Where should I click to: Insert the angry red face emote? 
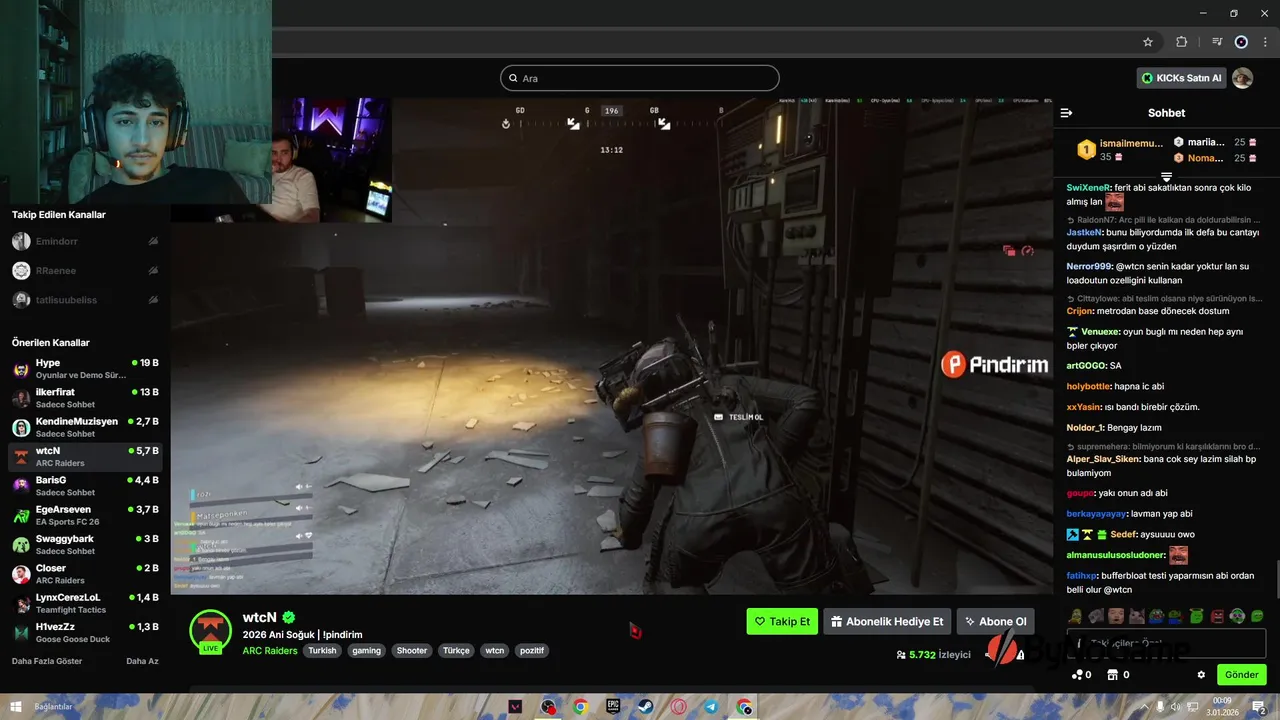(x=1217, y=616)
